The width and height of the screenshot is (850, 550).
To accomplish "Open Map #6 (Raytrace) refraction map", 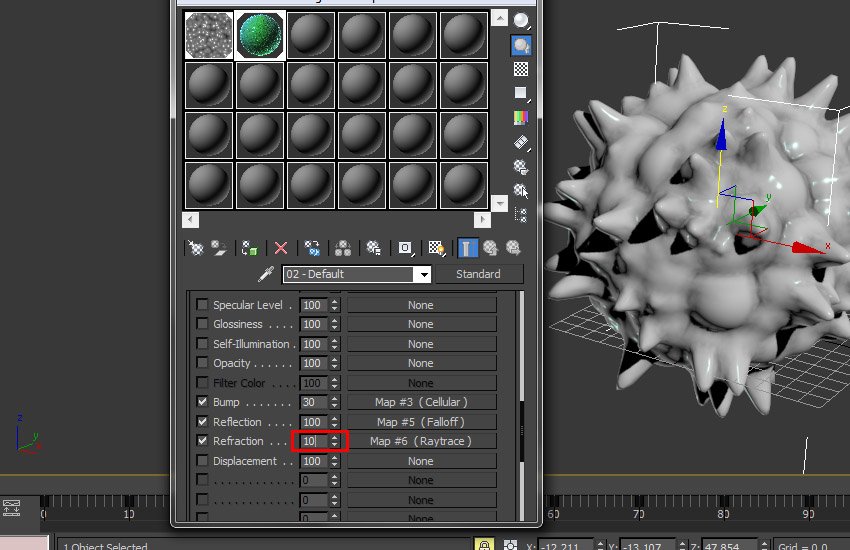I will coord(421,441).
